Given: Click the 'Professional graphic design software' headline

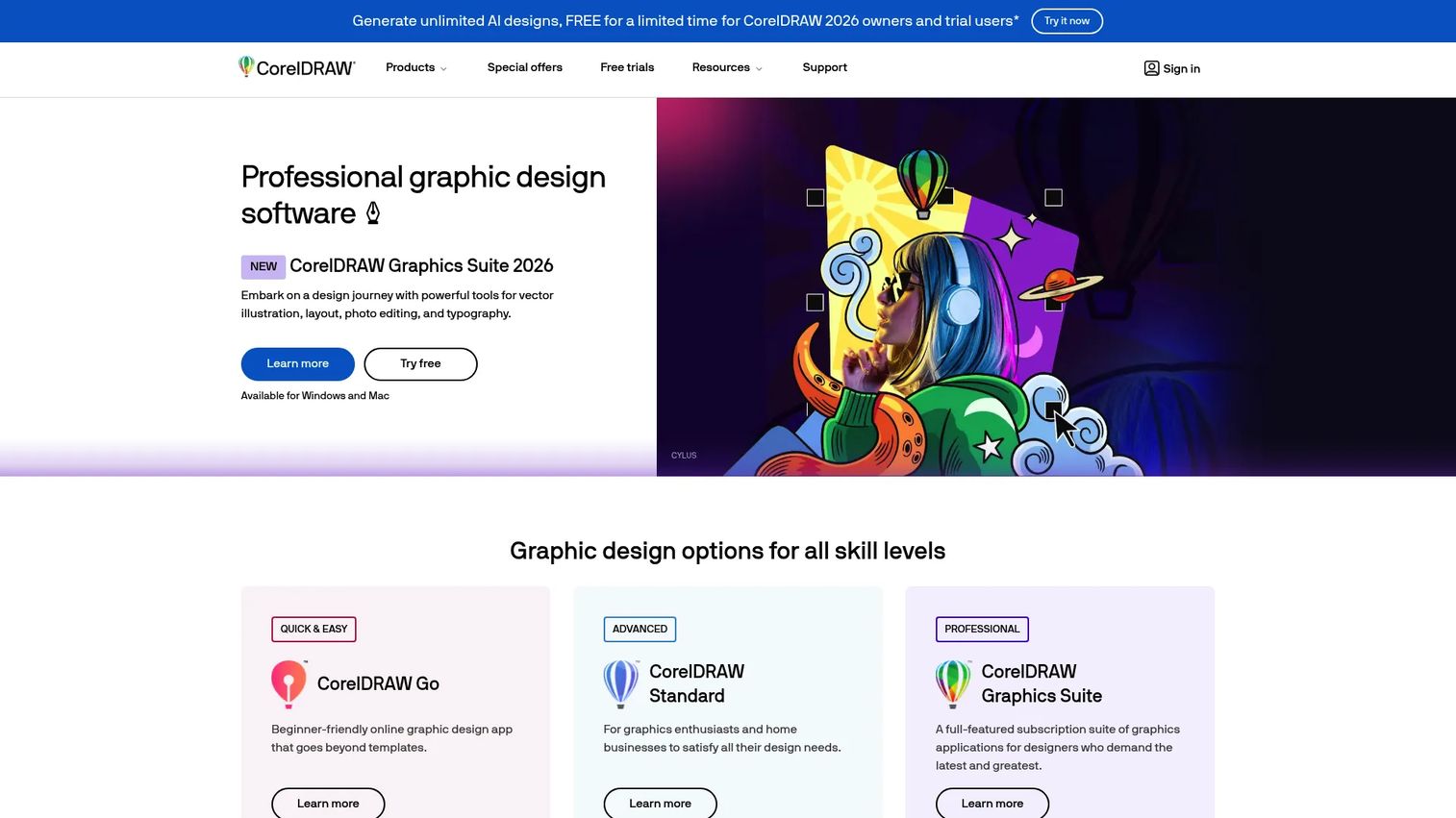Looking at the screenshot, I should point(423,195).
